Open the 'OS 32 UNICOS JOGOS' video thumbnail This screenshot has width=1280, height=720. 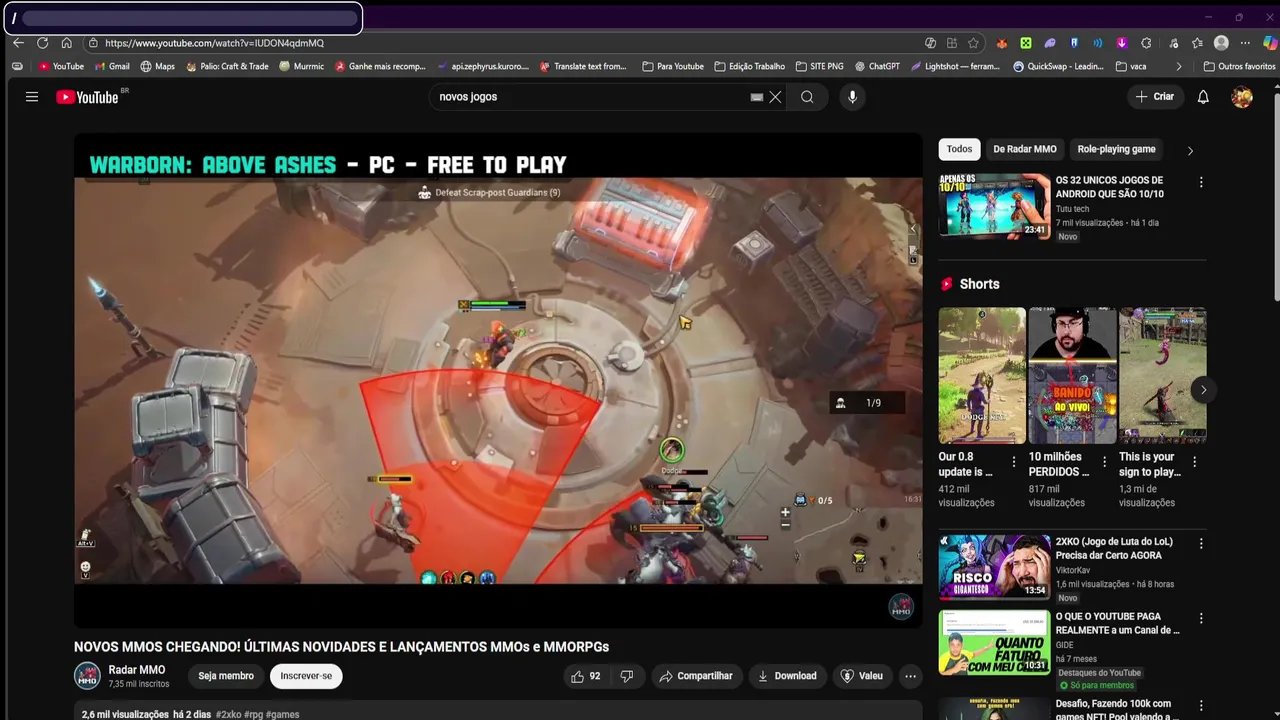[x=994, y=207]
